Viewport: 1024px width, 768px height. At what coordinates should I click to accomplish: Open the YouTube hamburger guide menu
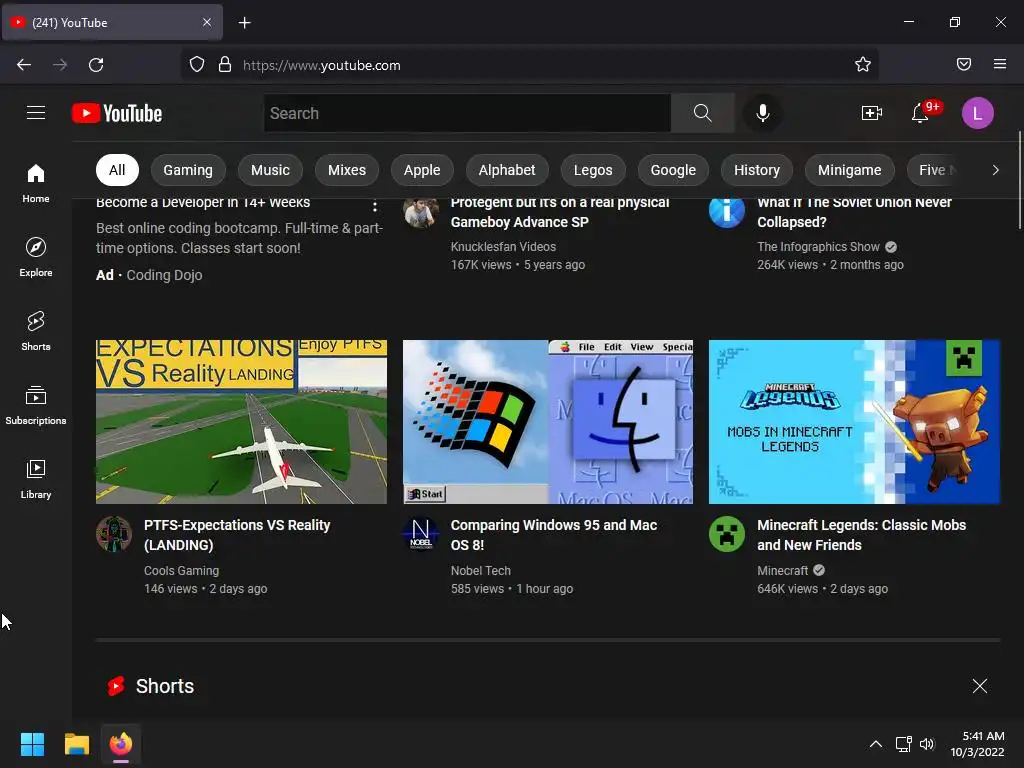pos(36,113)
